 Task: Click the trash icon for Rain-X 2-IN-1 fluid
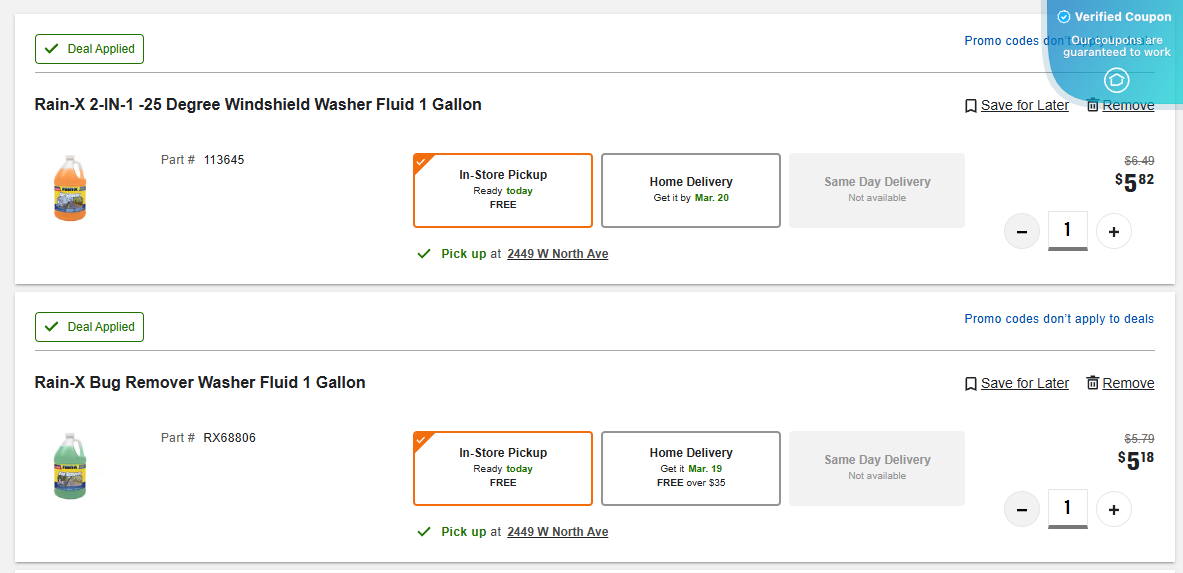click(1093, 105)
